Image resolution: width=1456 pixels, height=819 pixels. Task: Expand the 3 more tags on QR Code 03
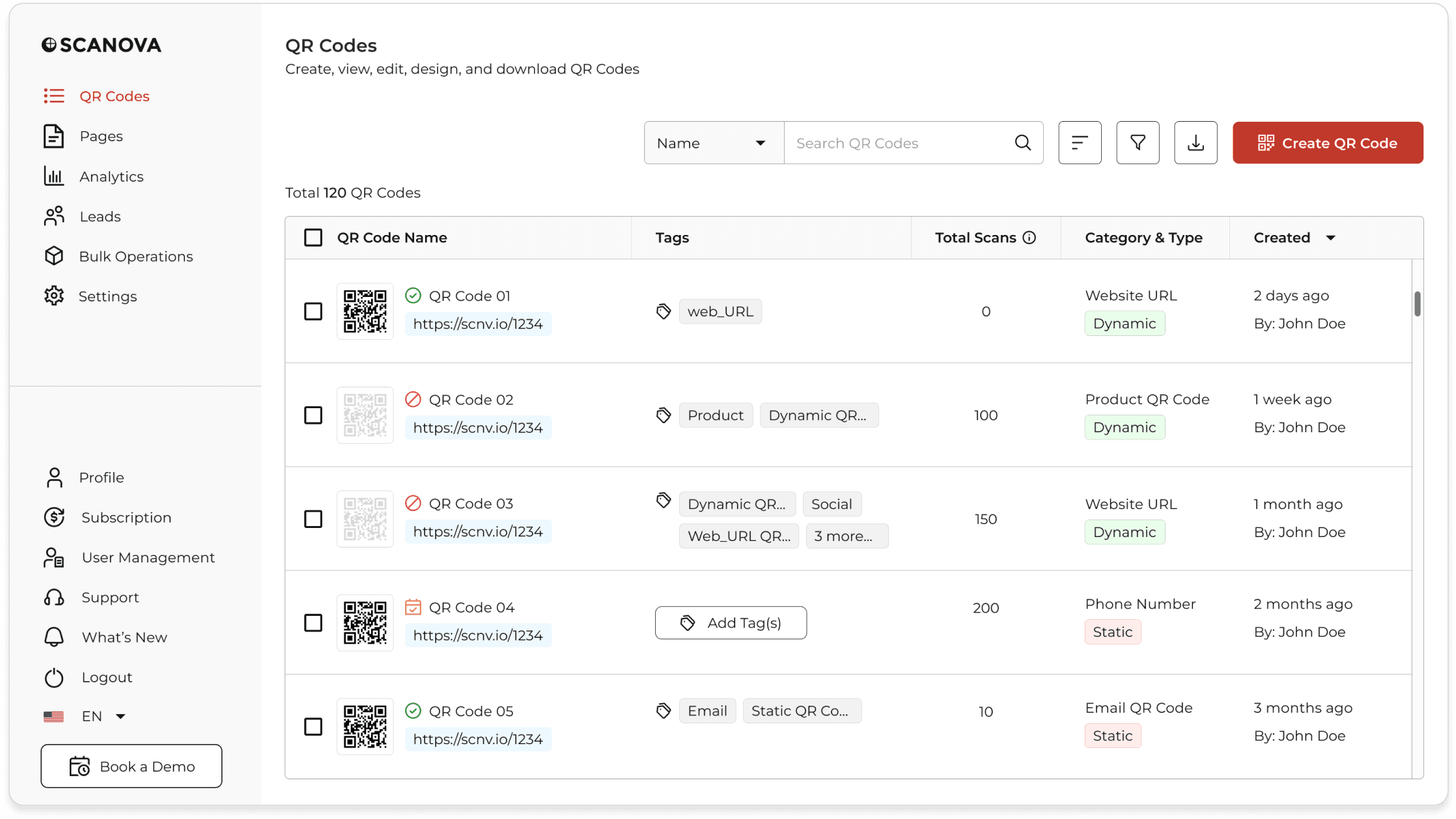[847, 536]
